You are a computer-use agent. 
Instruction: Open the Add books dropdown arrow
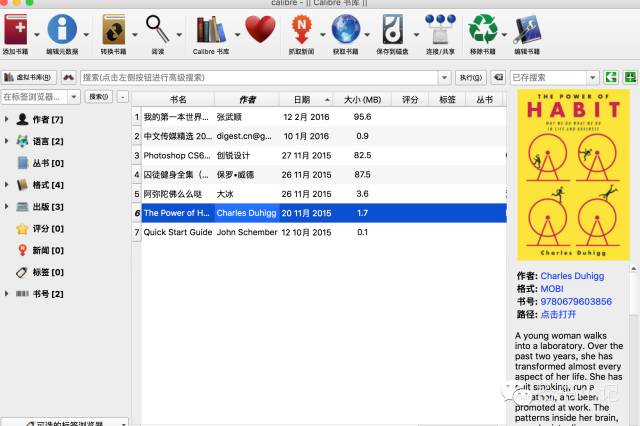coord(37,35)
